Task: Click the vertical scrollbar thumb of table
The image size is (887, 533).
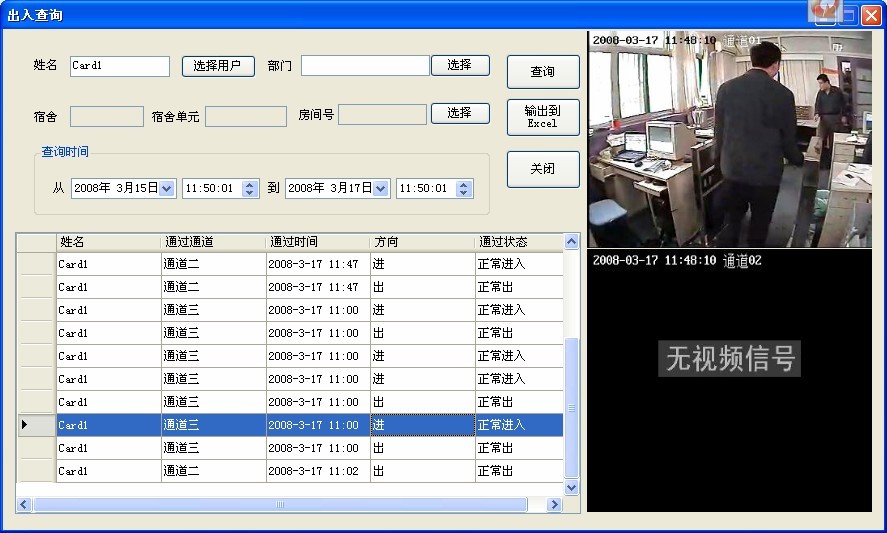Action: (x=571, y=408)
